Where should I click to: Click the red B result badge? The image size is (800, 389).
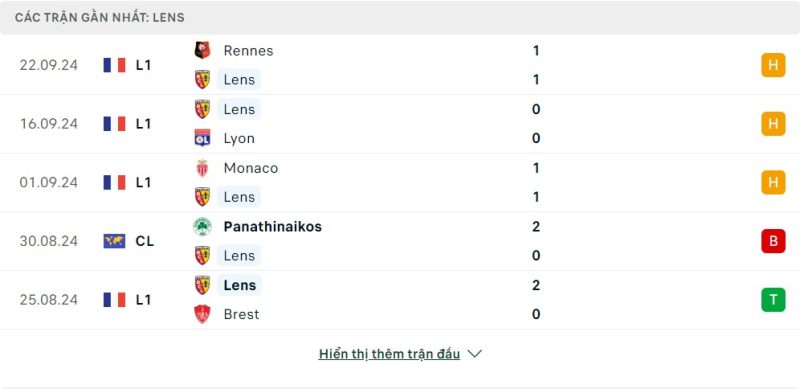click(773, 241)
